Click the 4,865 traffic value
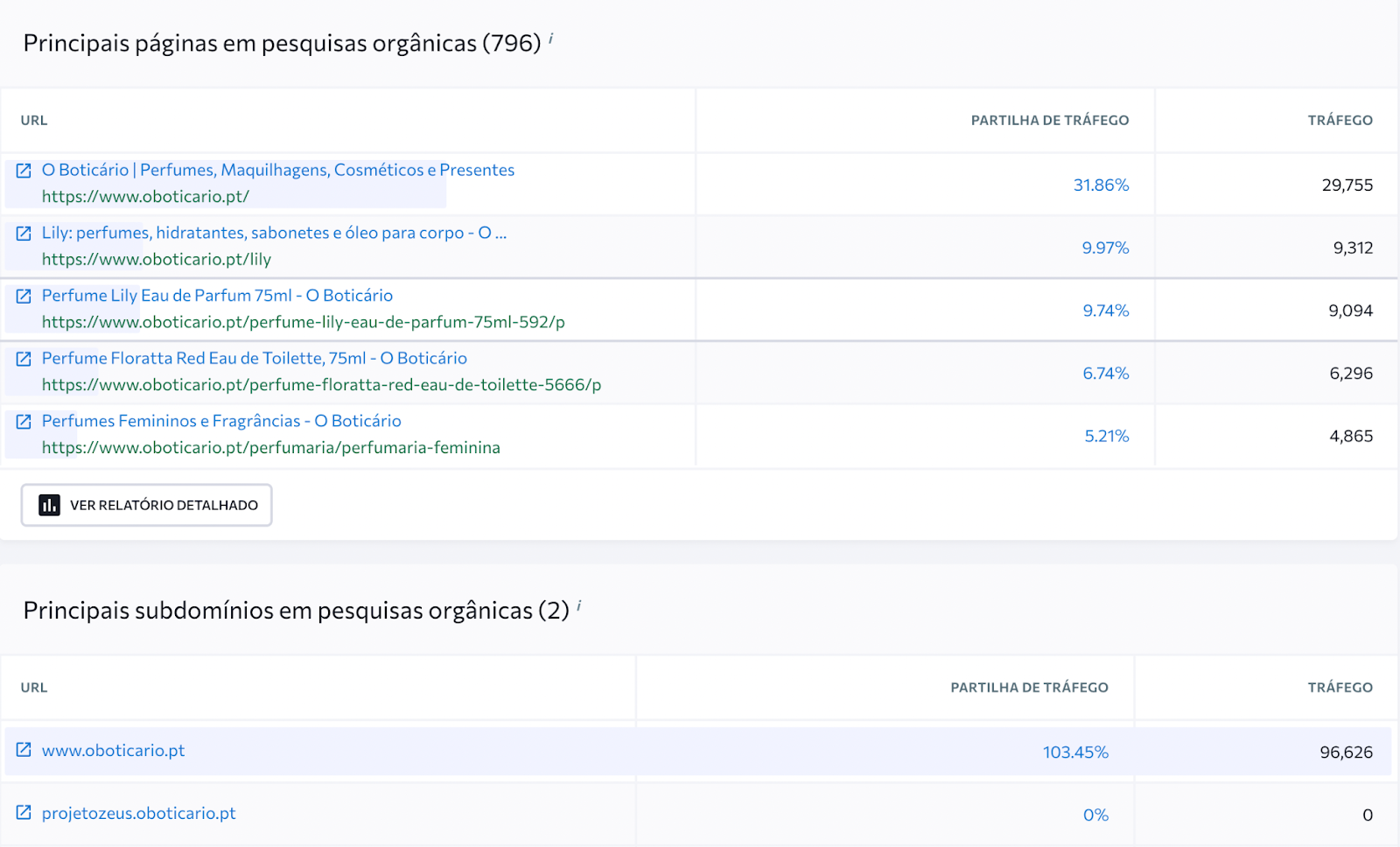This screenshot has height=847, width=1400. click(1351, 436)
